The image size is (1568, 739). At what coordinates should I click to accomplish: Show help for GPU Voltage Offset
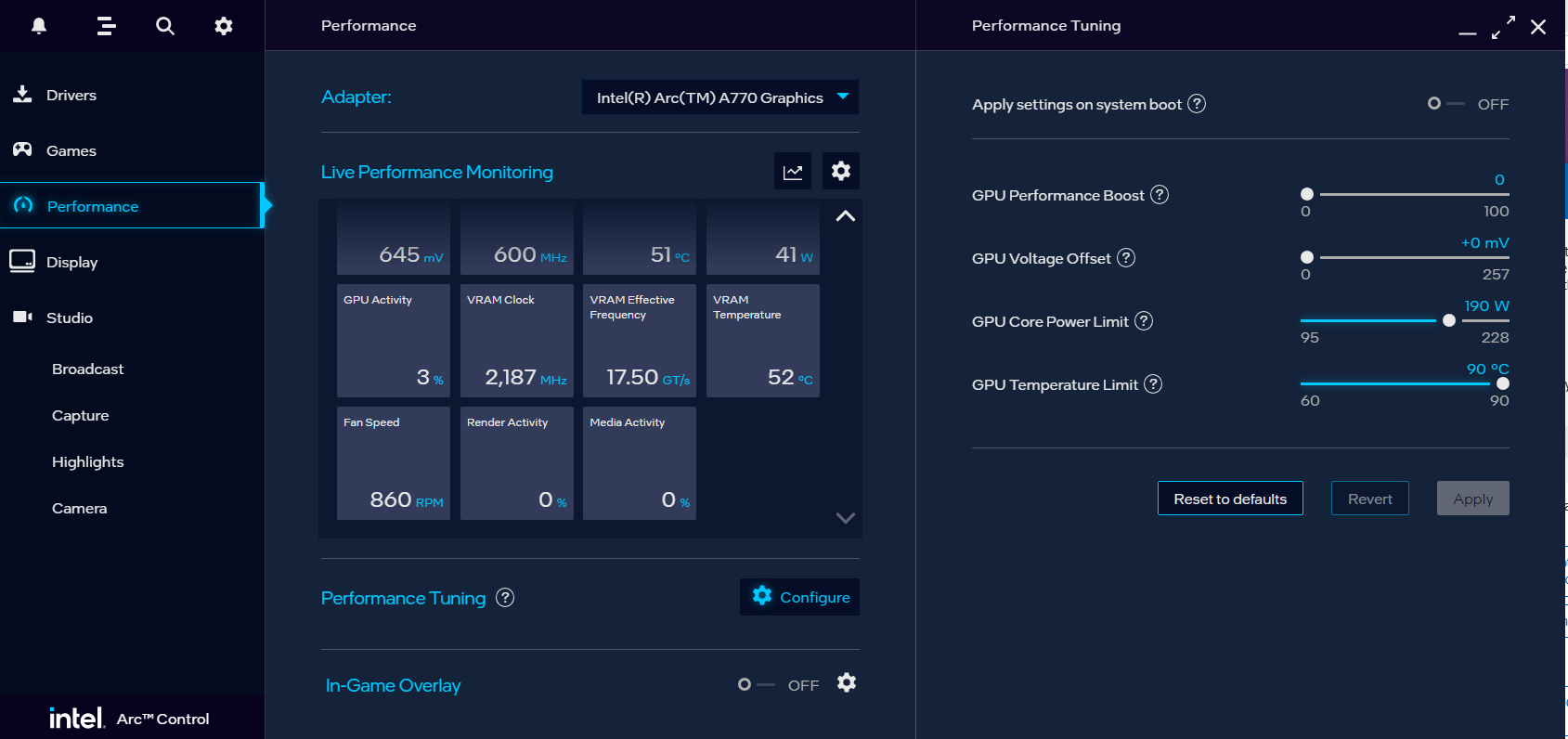1126,258
